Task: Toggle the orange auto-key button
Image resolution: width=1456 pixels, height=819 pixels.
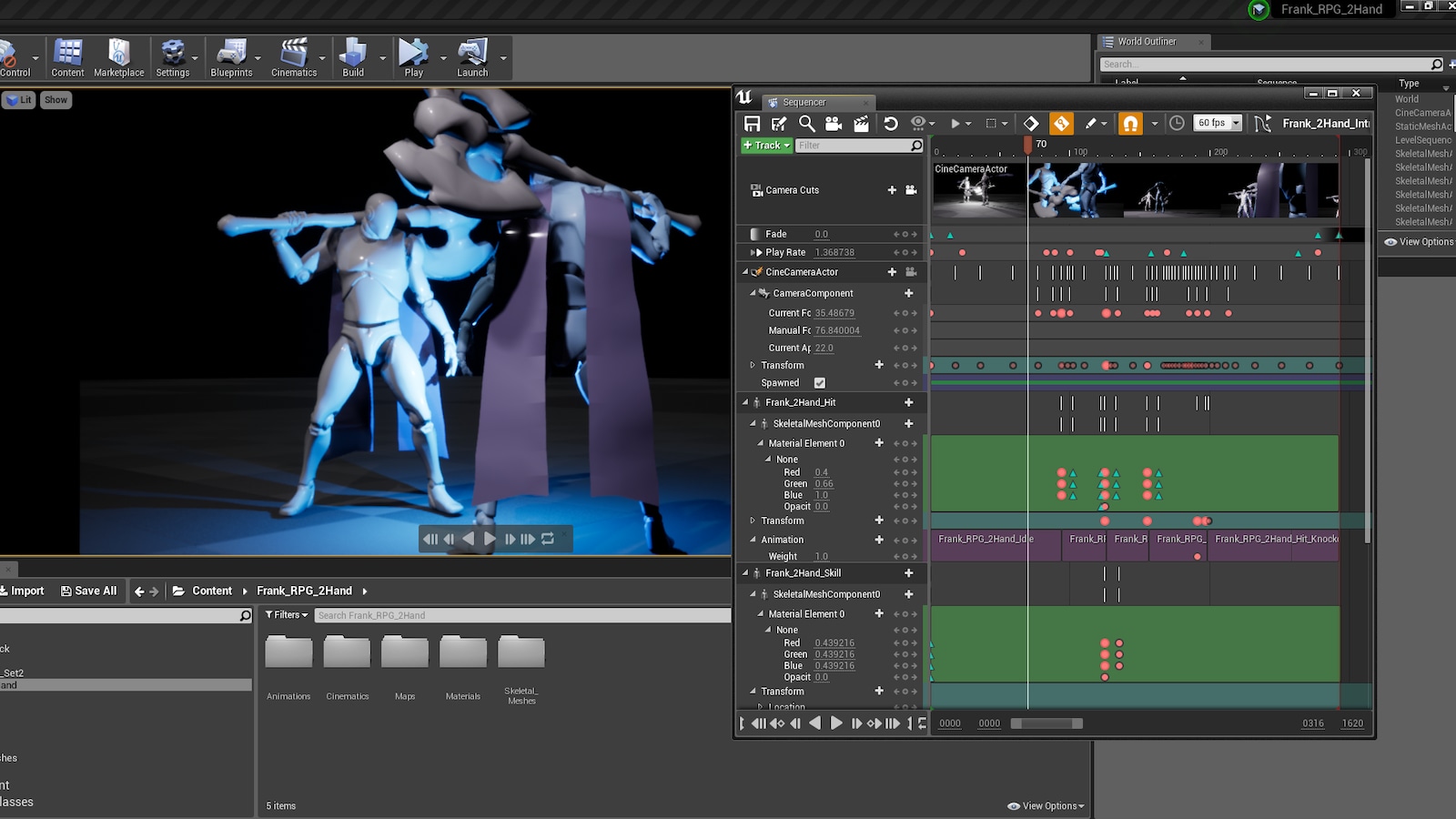Action: point(1061,124)
